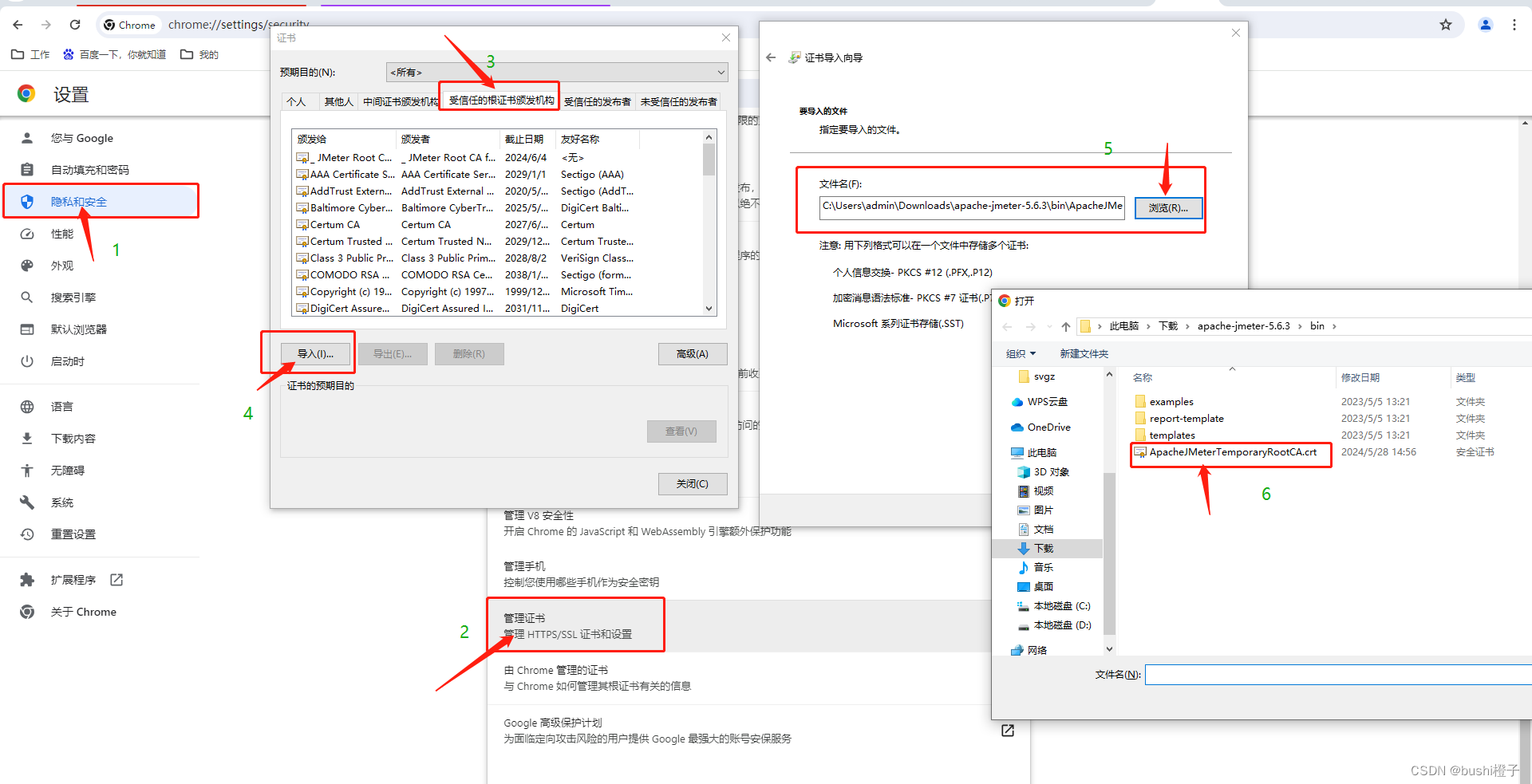Switch to 中间证书颁发机构 tab
This screenshot has width=1532, height=784.
(400, 101)
